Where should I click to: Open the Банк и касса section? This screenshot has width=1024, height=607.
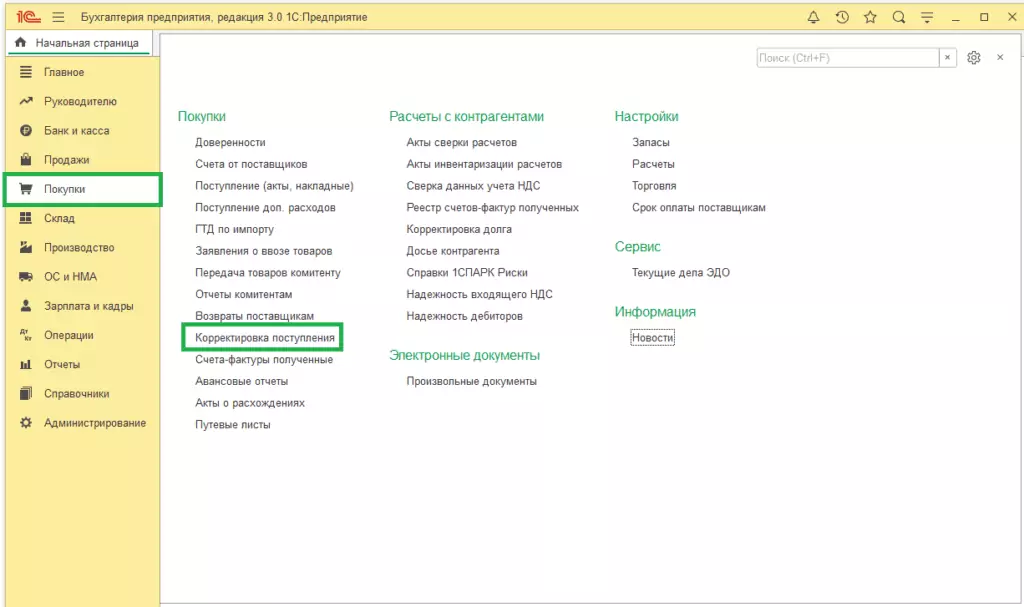click(76, 131)
